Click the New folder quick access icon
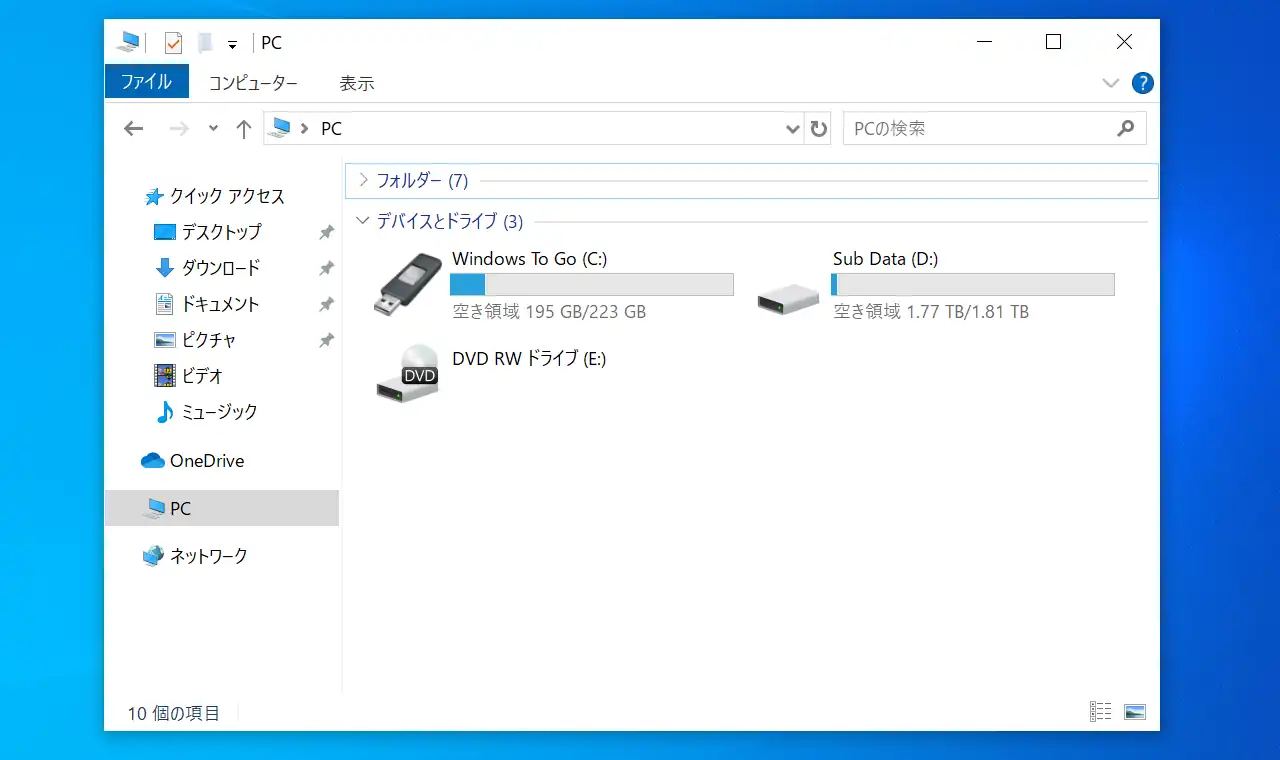Screen dimensions: 1280x760 [205, 43]
